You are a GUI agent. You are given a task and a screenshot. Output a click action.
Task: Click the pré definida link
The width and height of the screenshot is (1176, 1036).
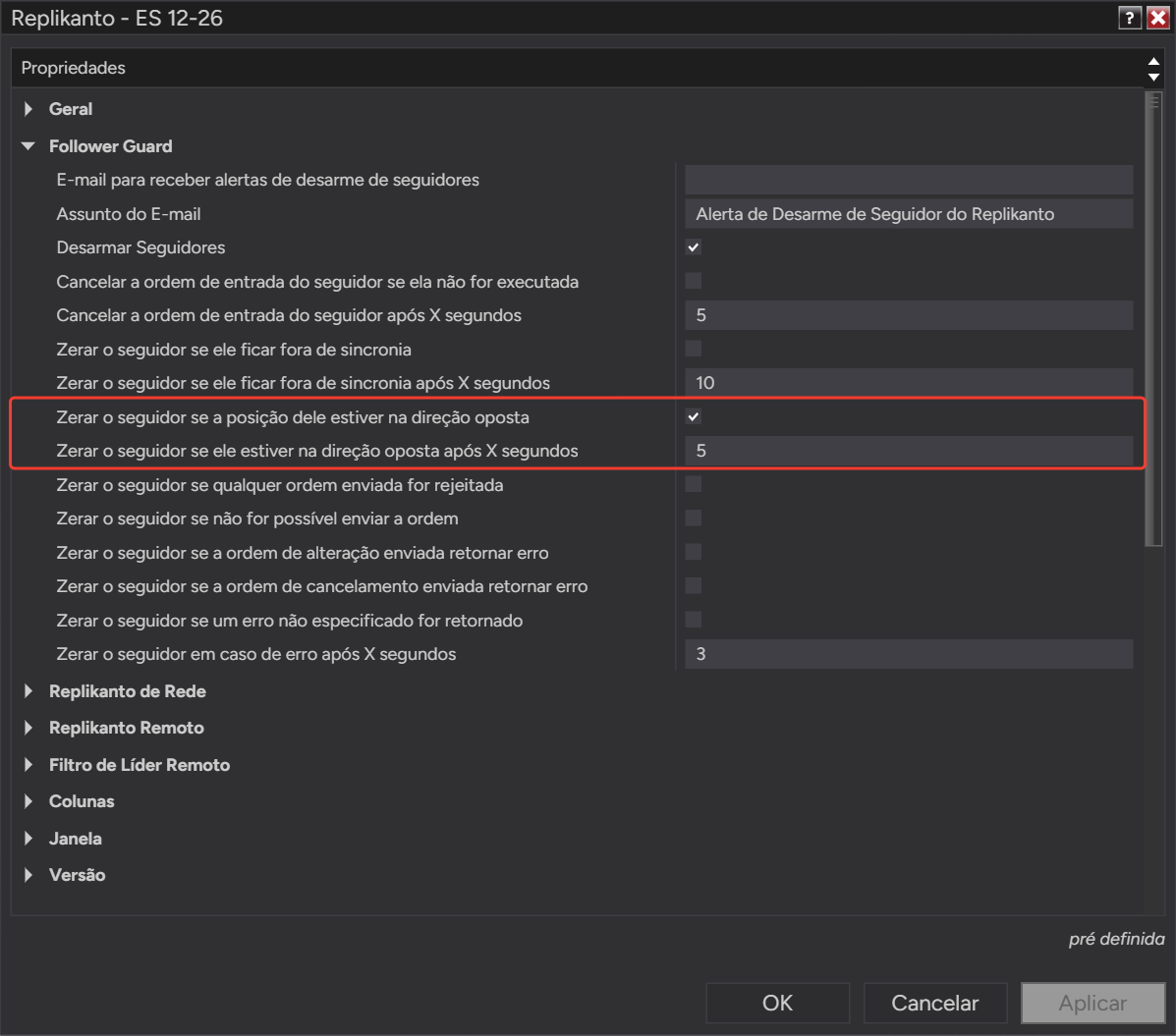point(1117,939)
